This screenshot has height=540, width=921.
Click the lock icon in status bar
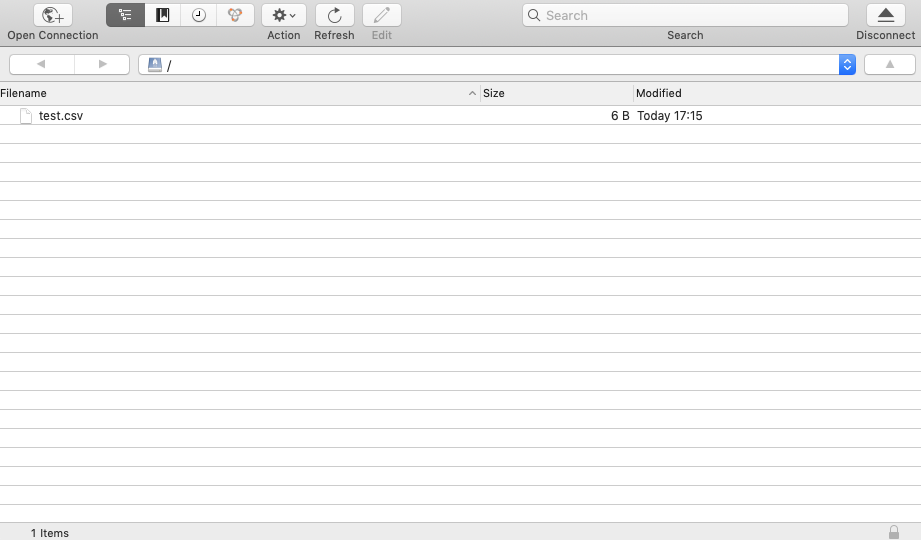(x=893, y=532)
